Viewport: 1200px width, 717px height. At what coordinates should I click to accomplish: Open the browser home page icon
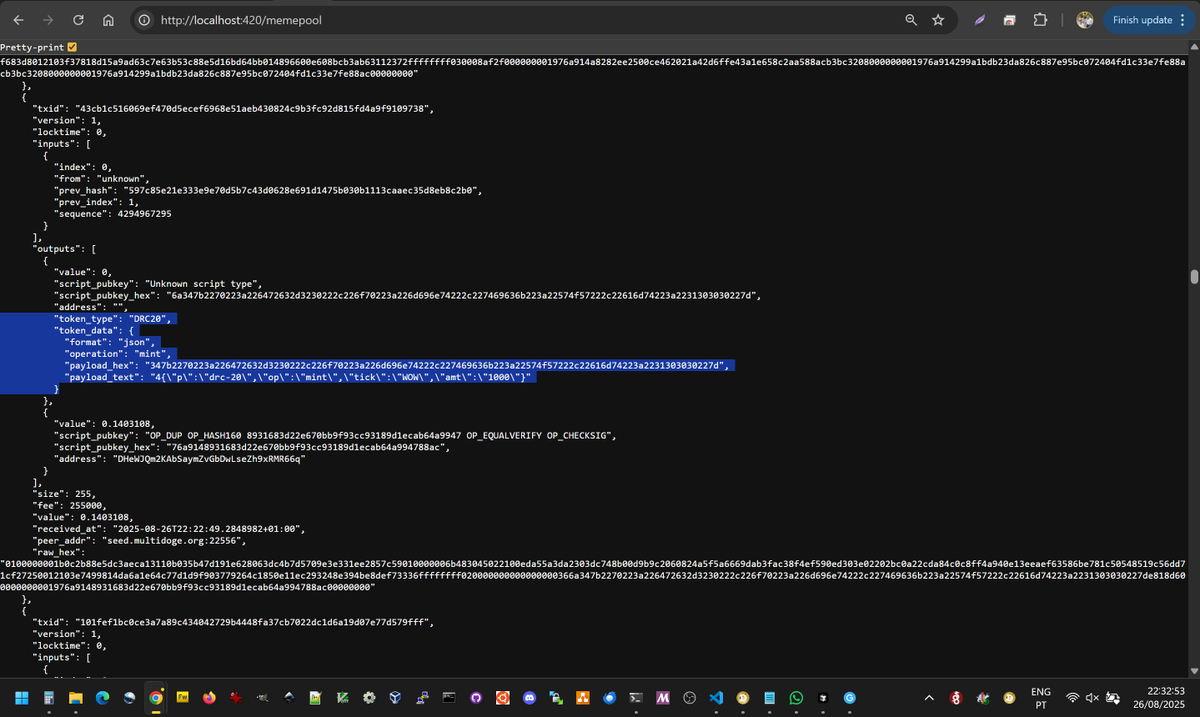(x=108, y=20)
